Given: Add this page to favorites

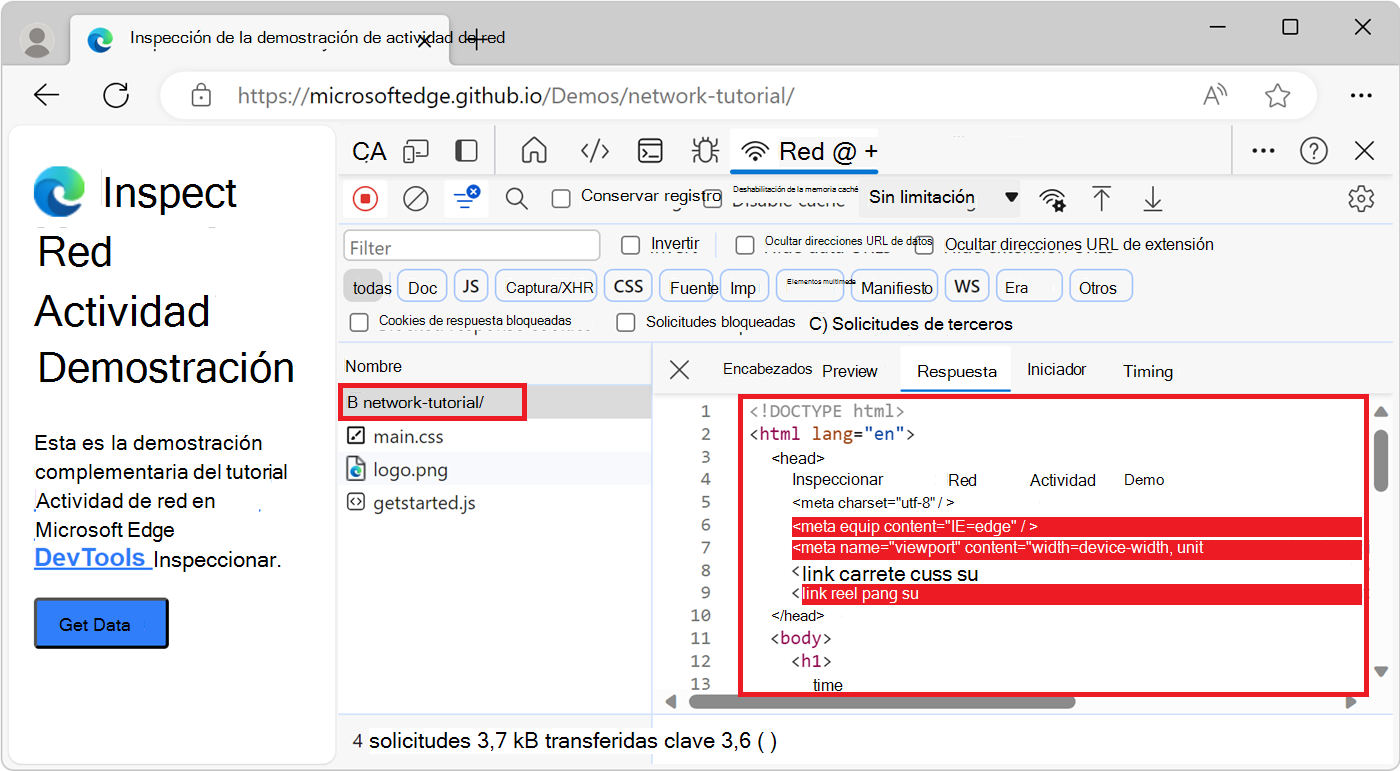Looking at the screenshot, I should coord(1277,95).
